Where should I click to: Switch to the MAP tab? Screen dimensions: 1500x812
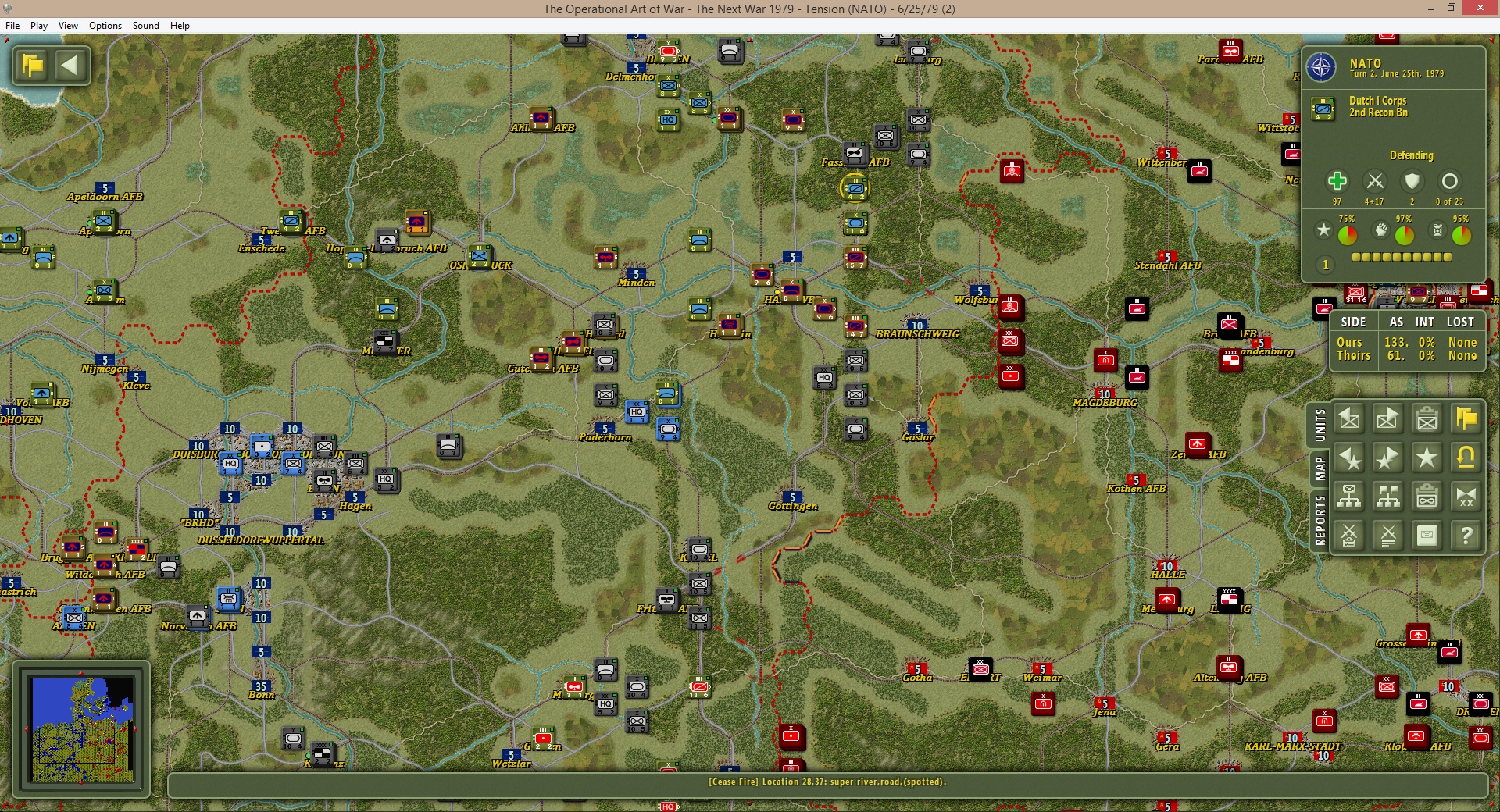[x=1320, y=468]
